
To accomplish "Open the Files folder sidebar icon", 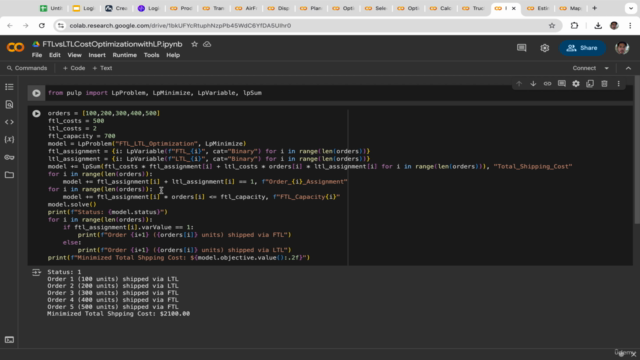I will pyautogui.click(x=9, y=175).
